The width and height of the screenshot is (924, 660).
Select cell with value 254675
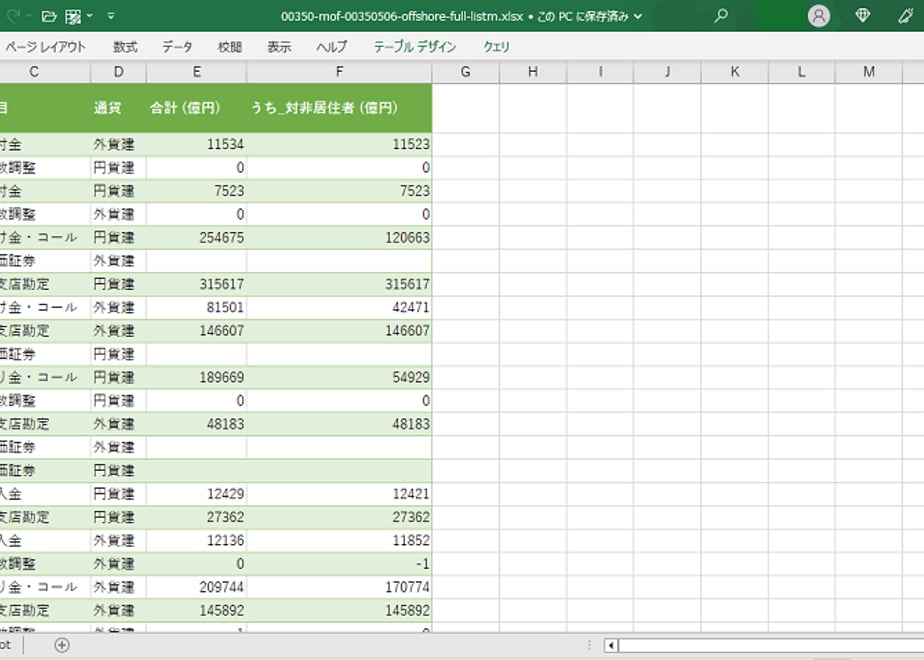point(196,237)
